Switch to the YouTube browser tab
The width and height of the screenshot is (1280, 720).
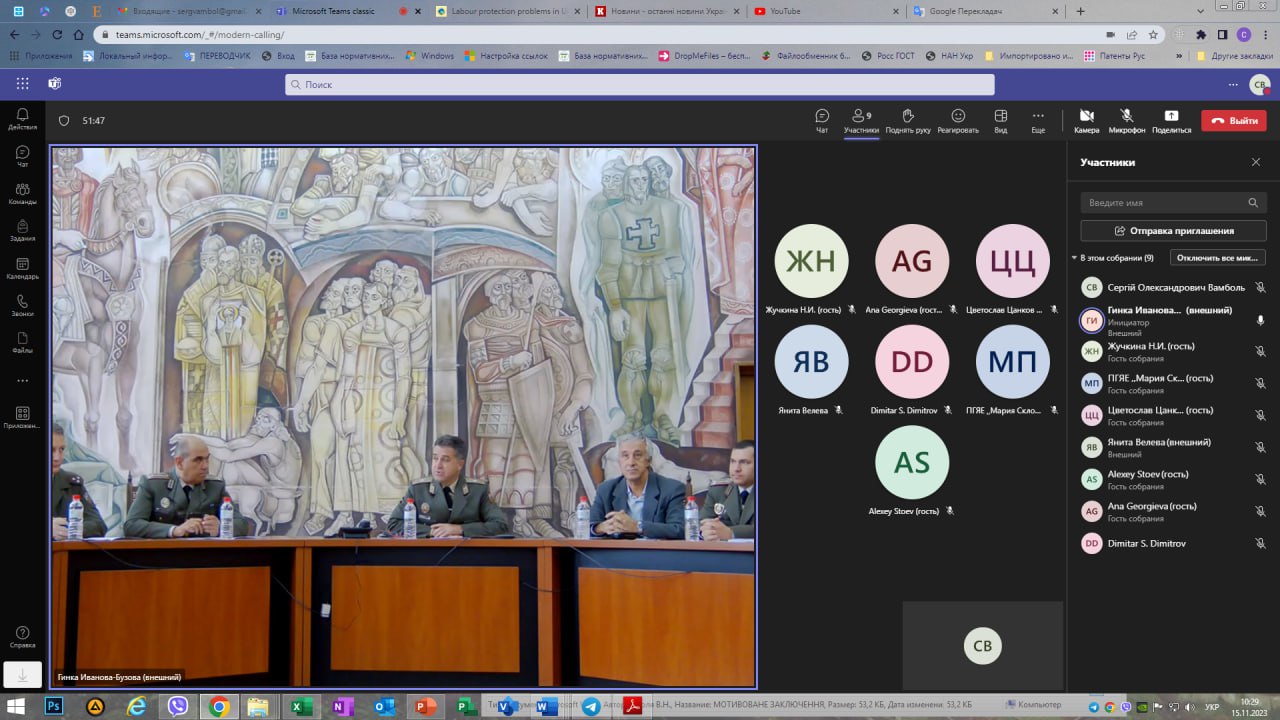[827, 11]
